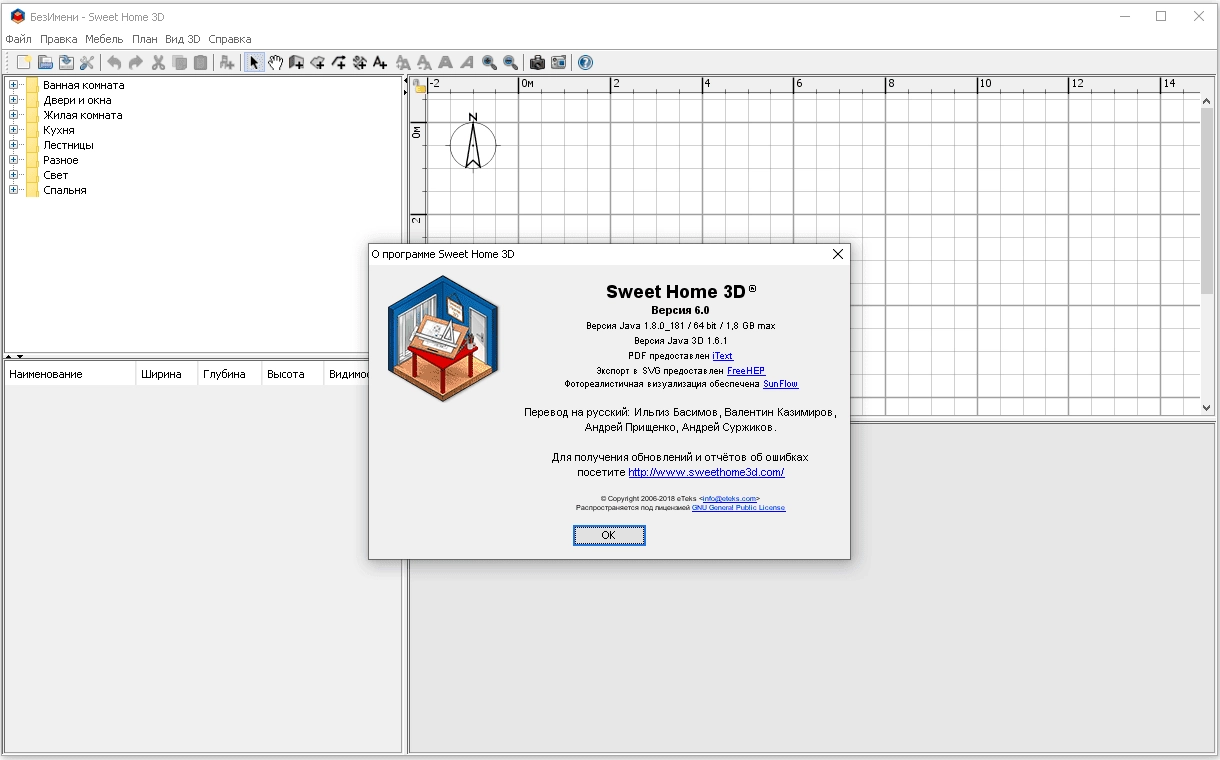The height and width of the screenshot is (760, 1220).
Task: Expand the Жилая комната category
Action: tap(14, 115)
